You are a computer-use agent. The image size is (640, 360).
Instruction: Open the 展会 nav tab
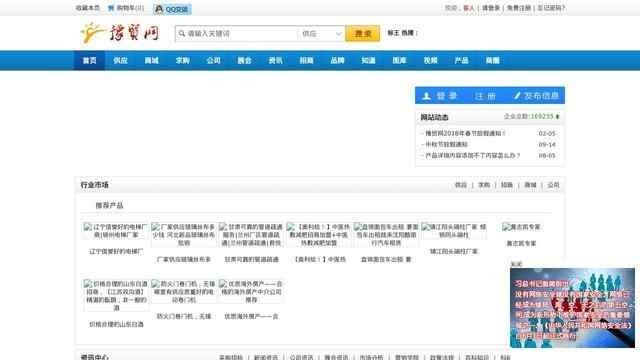(244, 60)
